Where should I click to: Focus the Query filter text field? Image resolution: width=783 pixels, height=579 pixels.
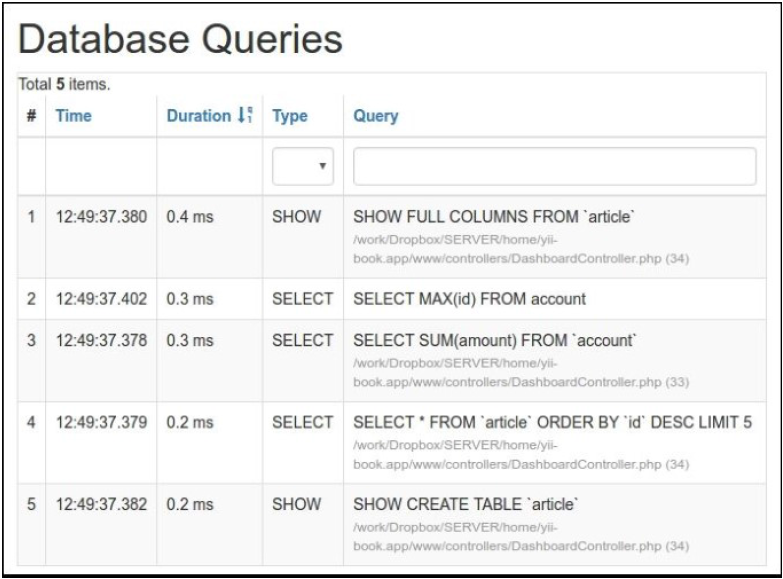pos(554,166)
